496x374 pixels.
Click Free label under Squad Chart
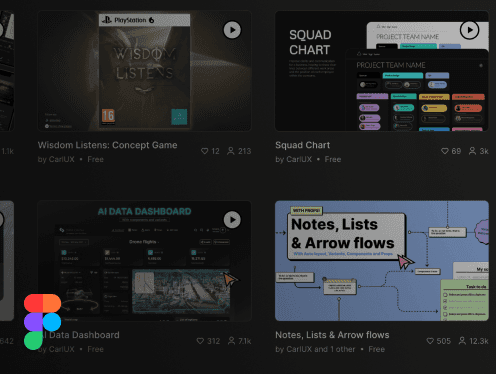pos(333,159)
